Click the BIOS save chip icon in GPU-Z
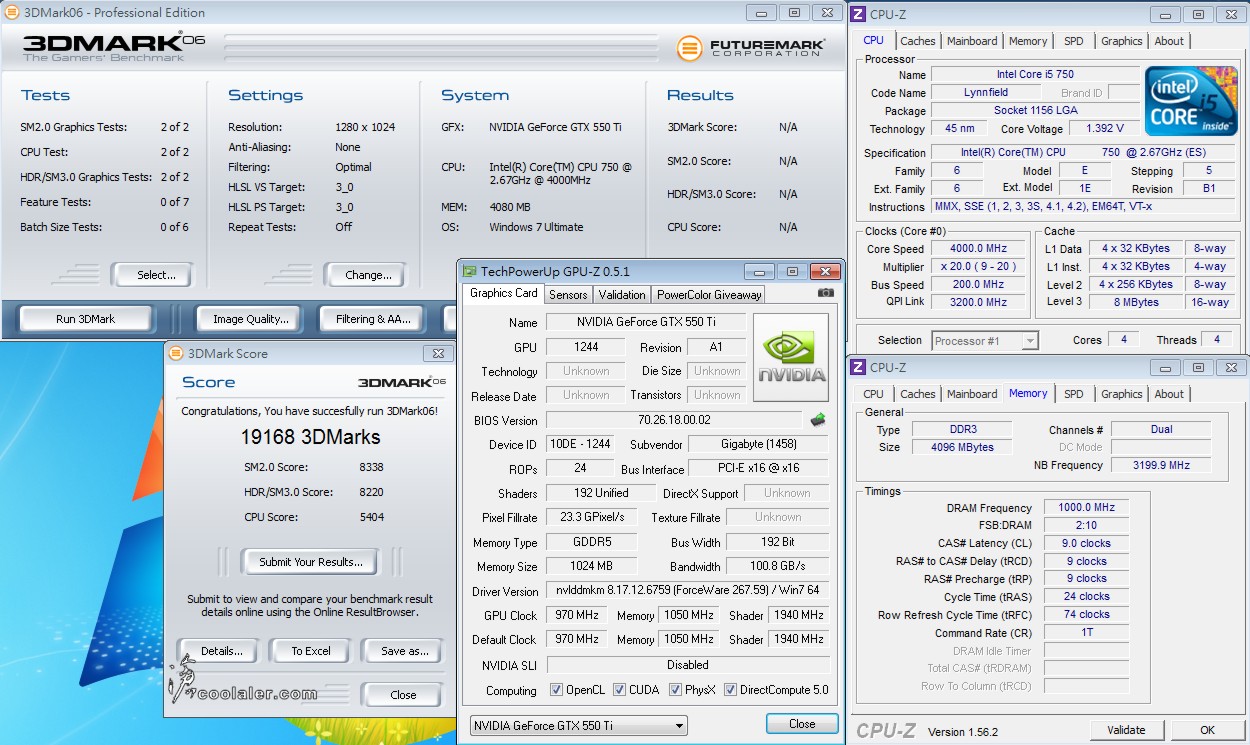1250x745 pixels. pos(817,420)
